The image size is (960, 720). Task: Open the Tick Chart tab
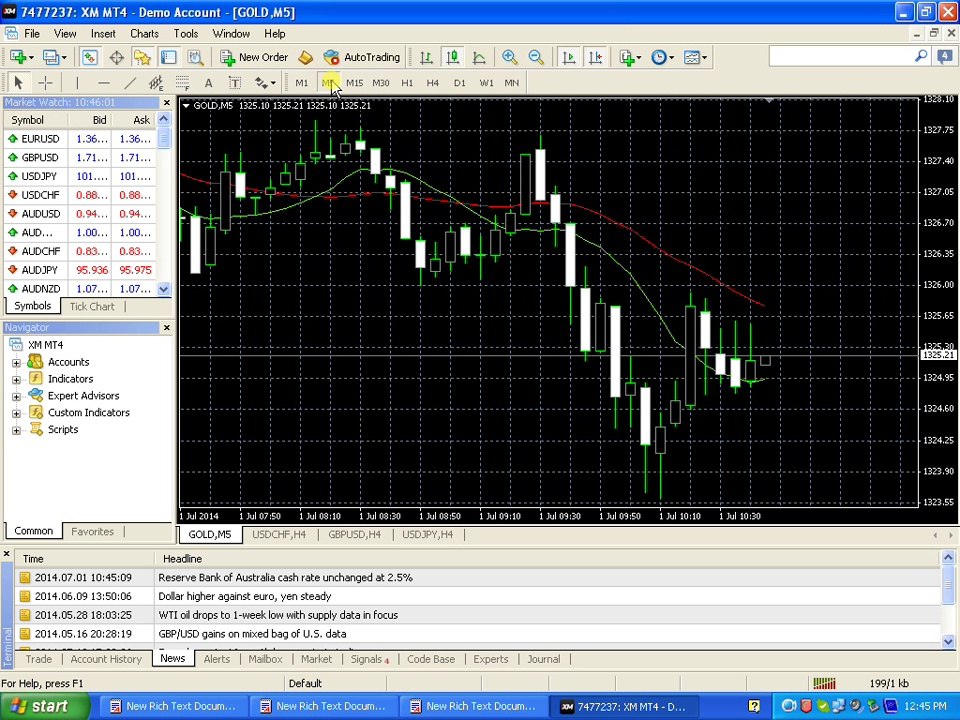point(92,306)
